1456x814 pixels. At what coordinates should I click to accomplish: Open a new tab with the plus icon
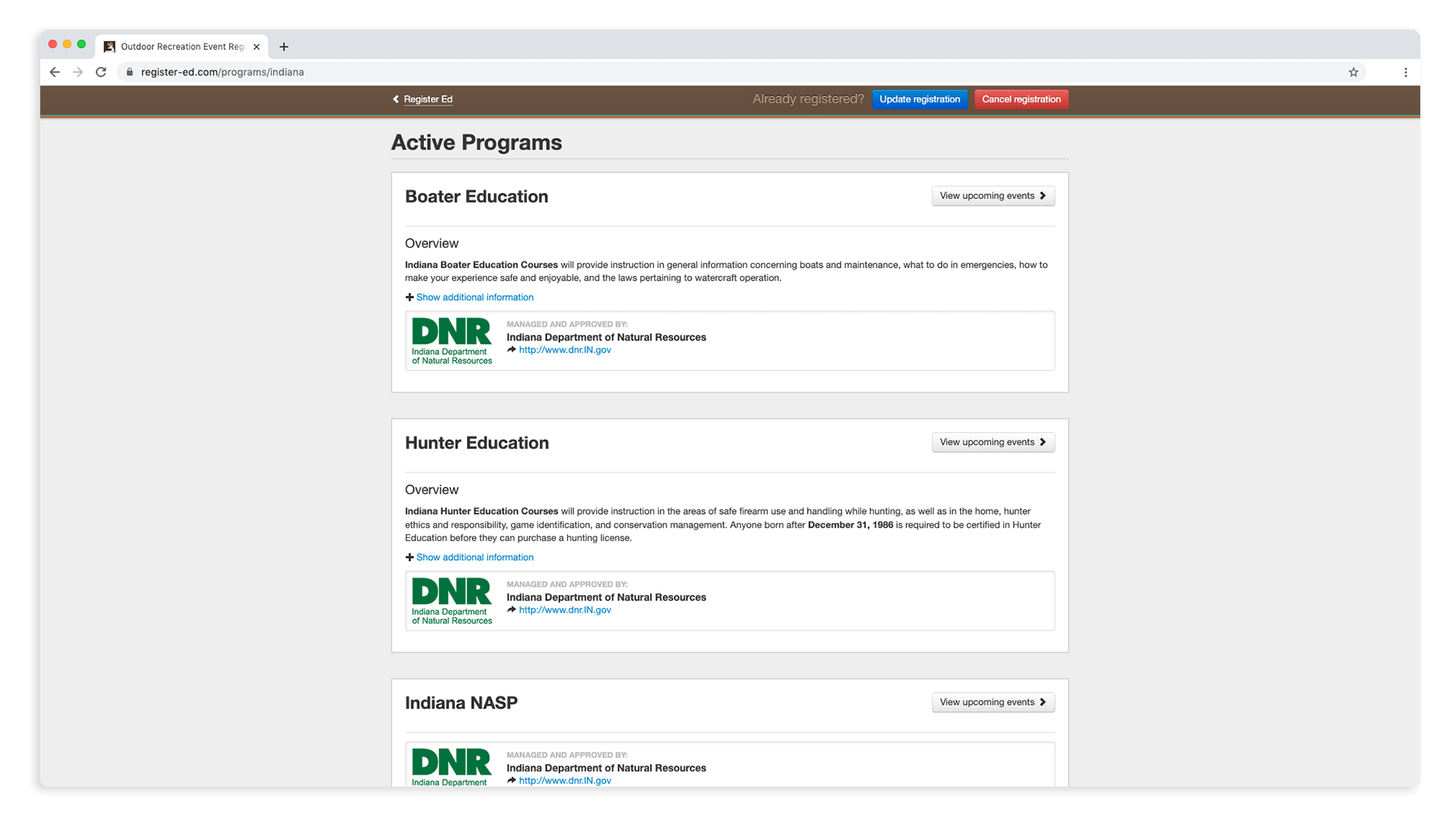pyautogui.click(x=284, y=47)
